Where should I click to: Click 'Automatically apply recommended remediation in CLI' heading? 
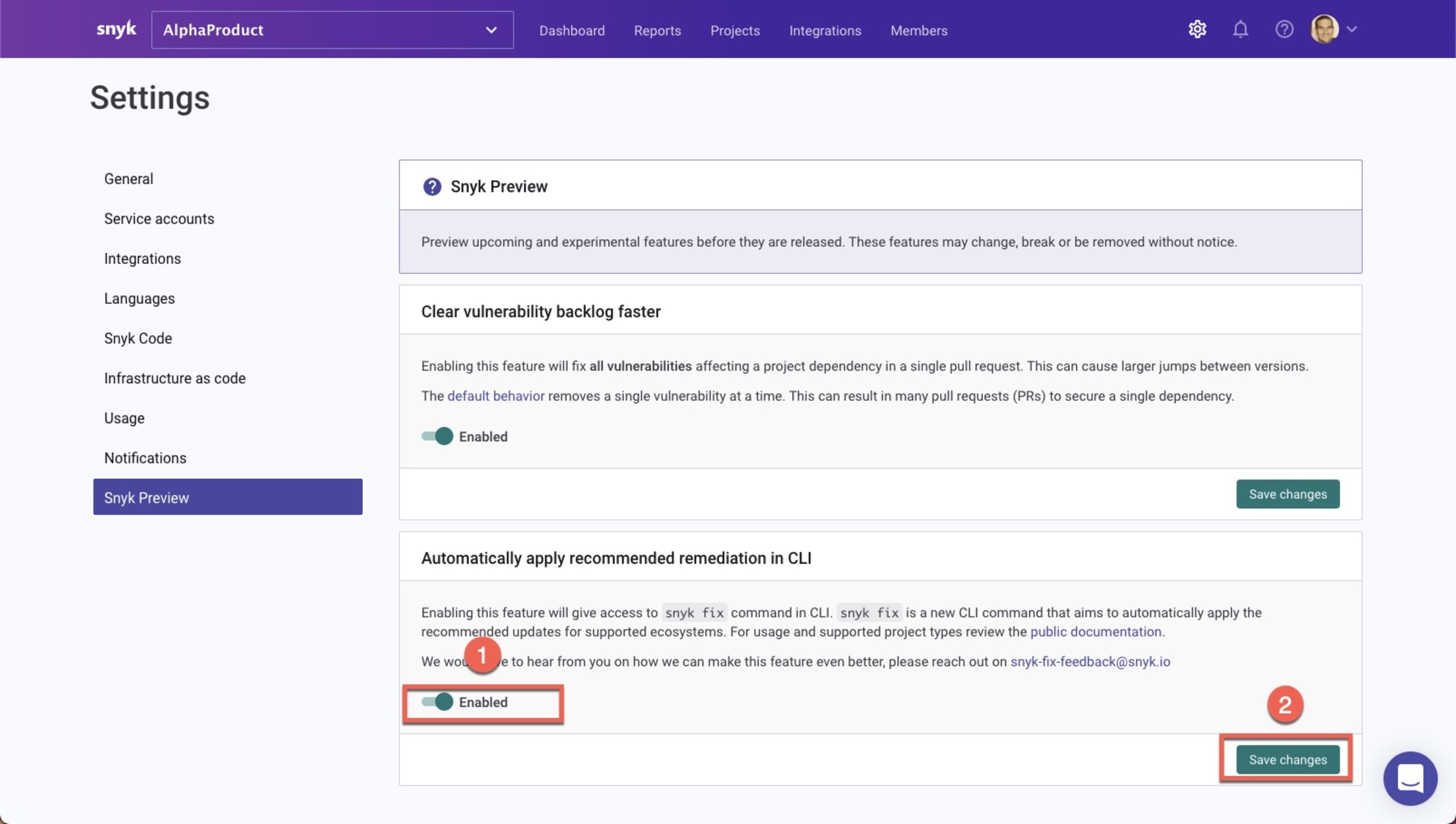[x=616, y=558]
